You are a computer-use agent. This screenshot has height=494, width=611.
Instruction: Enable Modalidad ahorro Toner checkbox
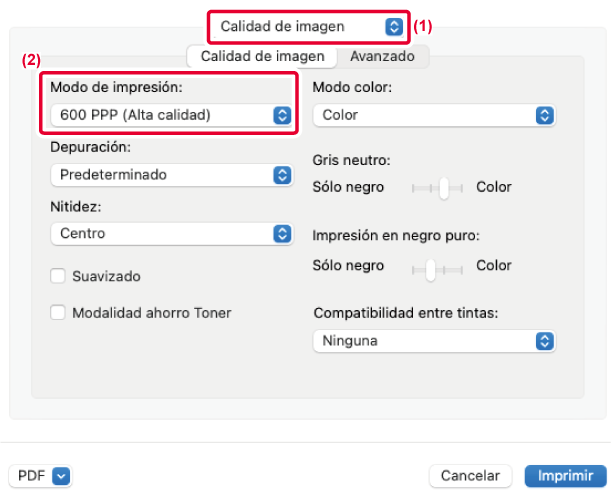[x=59, y=313]
